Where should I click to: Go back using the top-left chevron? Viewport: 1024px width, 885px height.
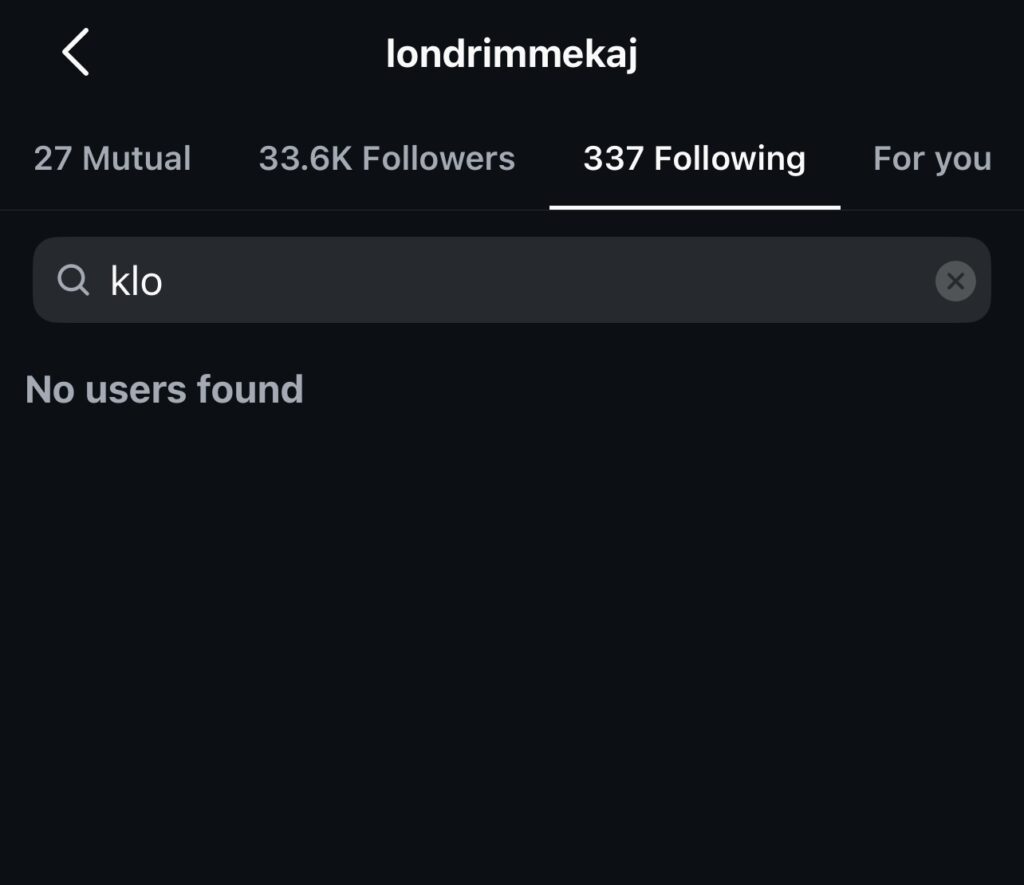pos(76,52)
